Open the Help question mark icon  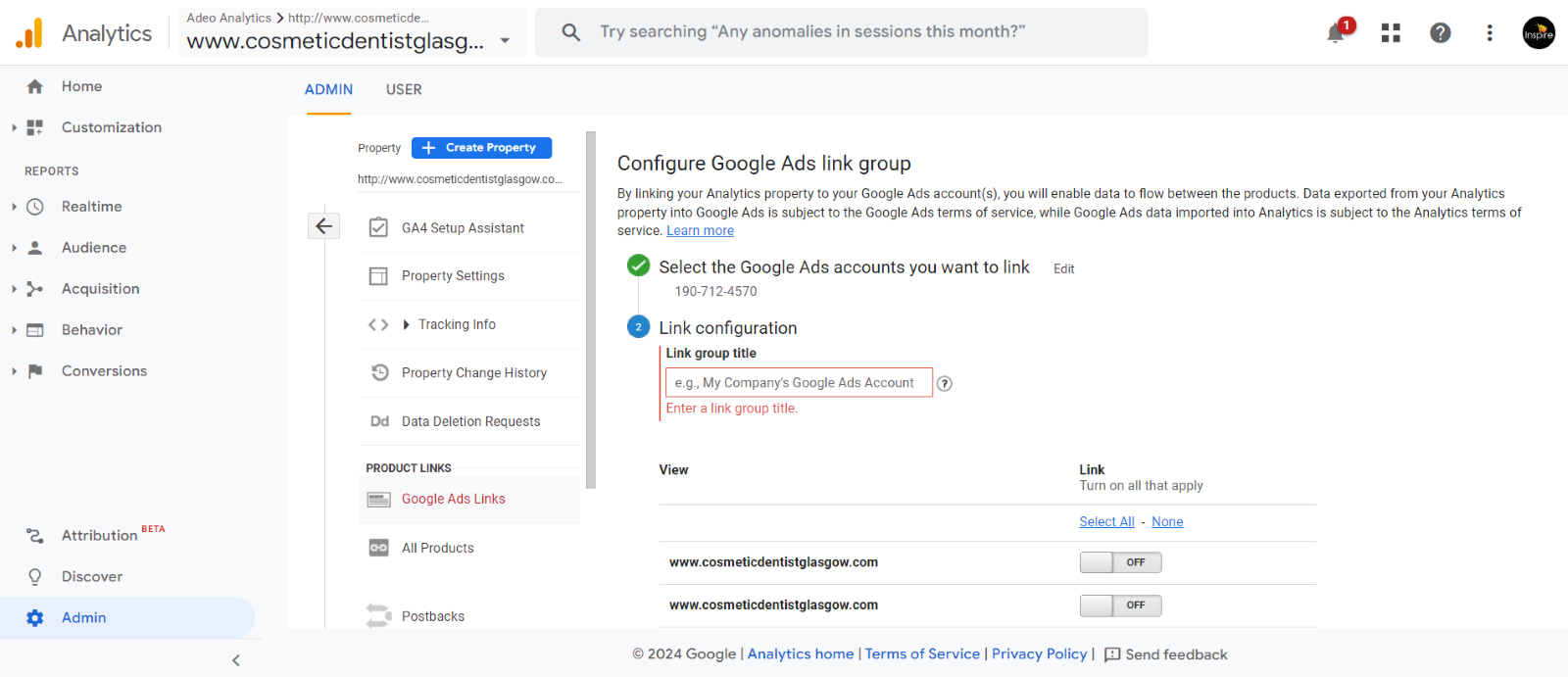tap(1440, 33)
